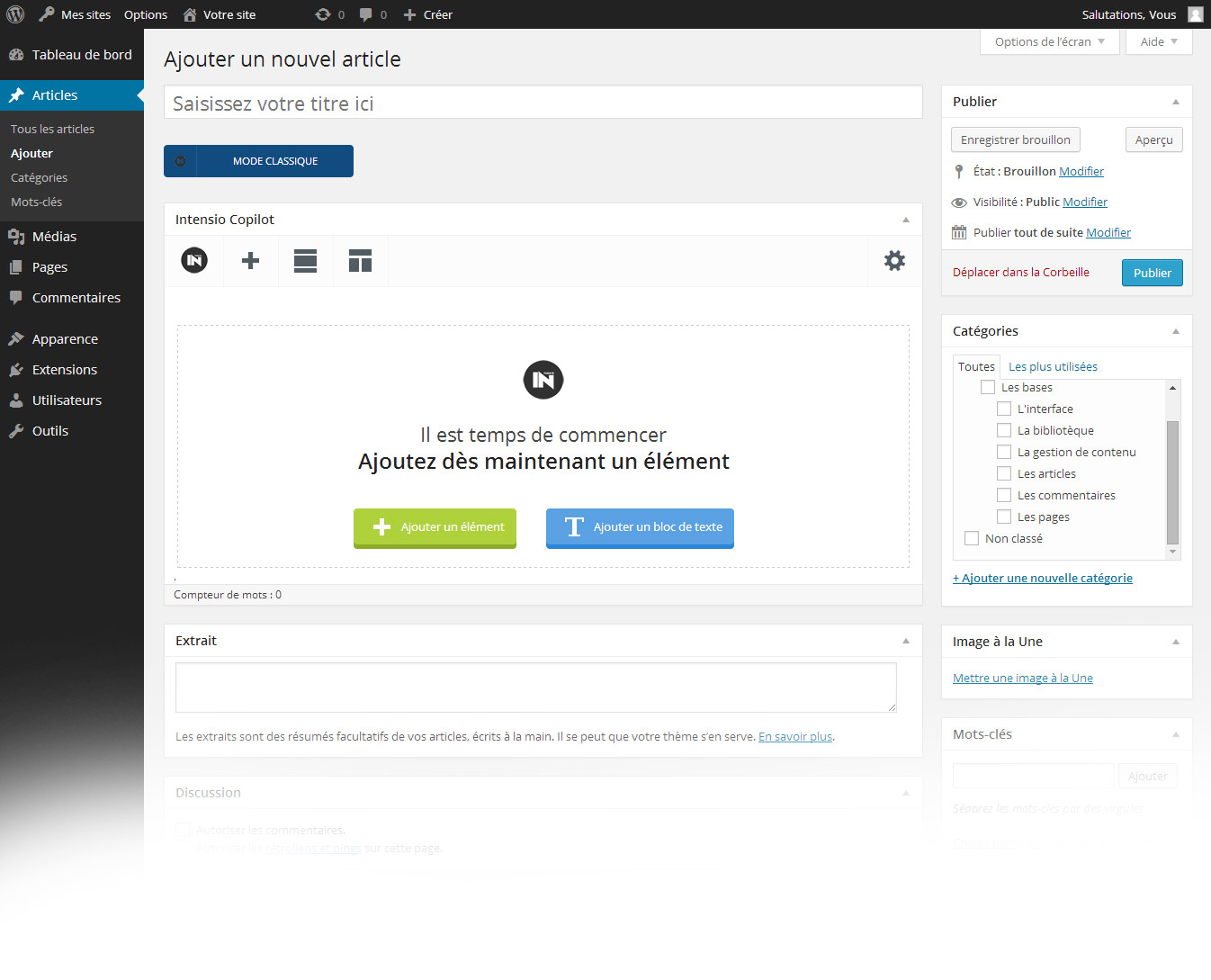
Task: Click the Extensions plug icon
Action: tap(16, 370)
